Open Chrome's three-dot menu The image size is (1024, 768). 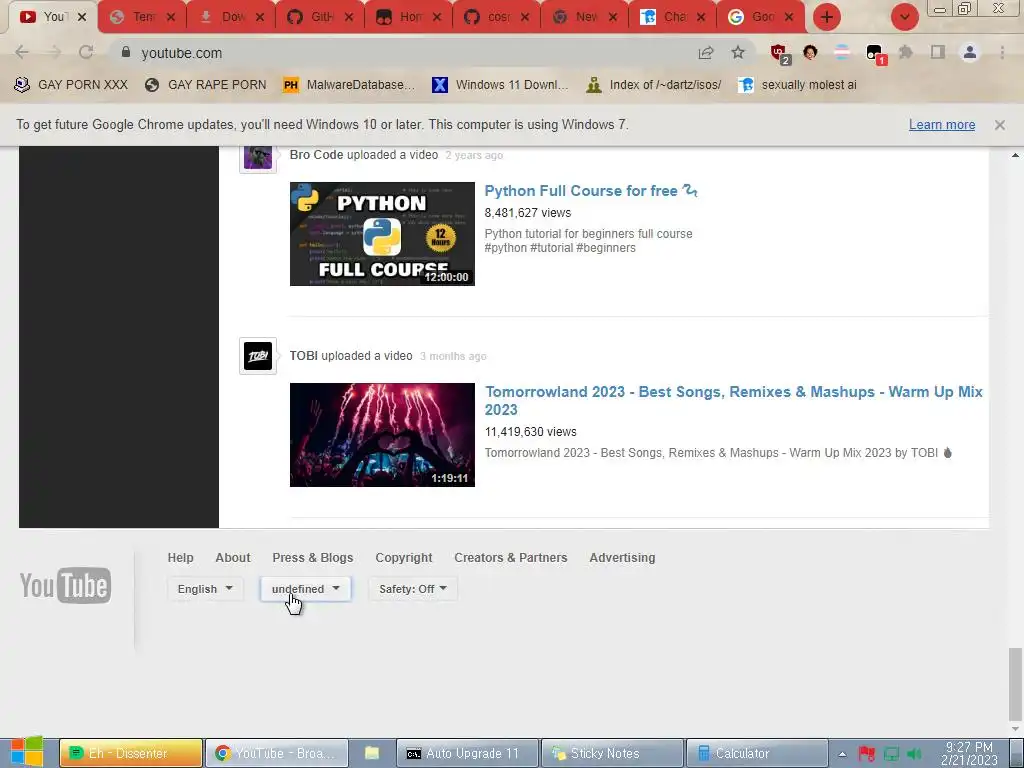tap(1002, 52)
